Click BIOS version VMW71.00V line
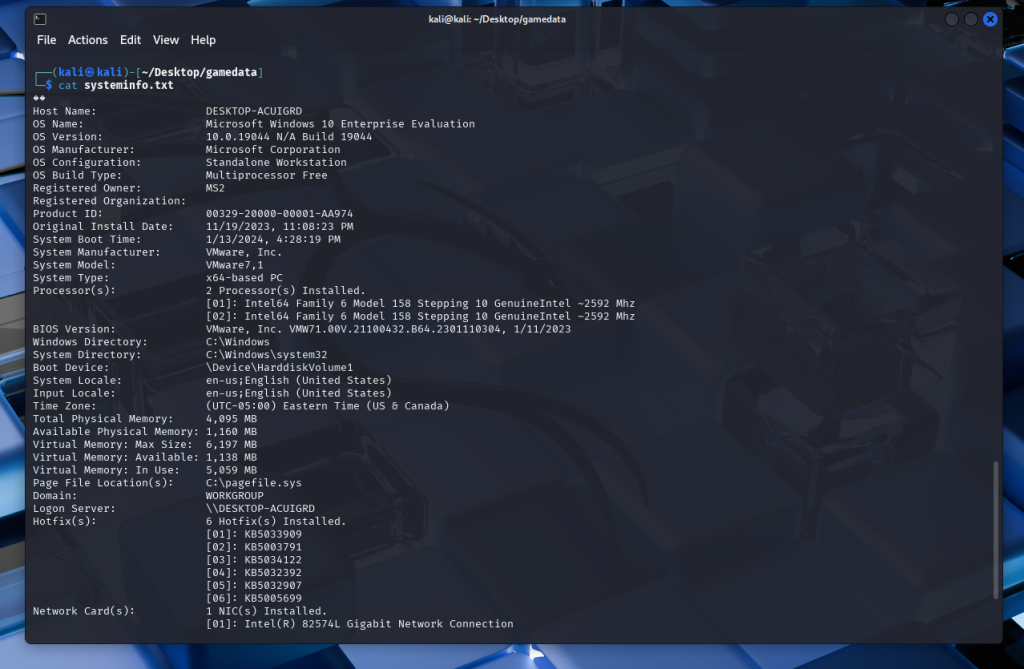This screenshot has height=669, width=1024. coord(388,329)
